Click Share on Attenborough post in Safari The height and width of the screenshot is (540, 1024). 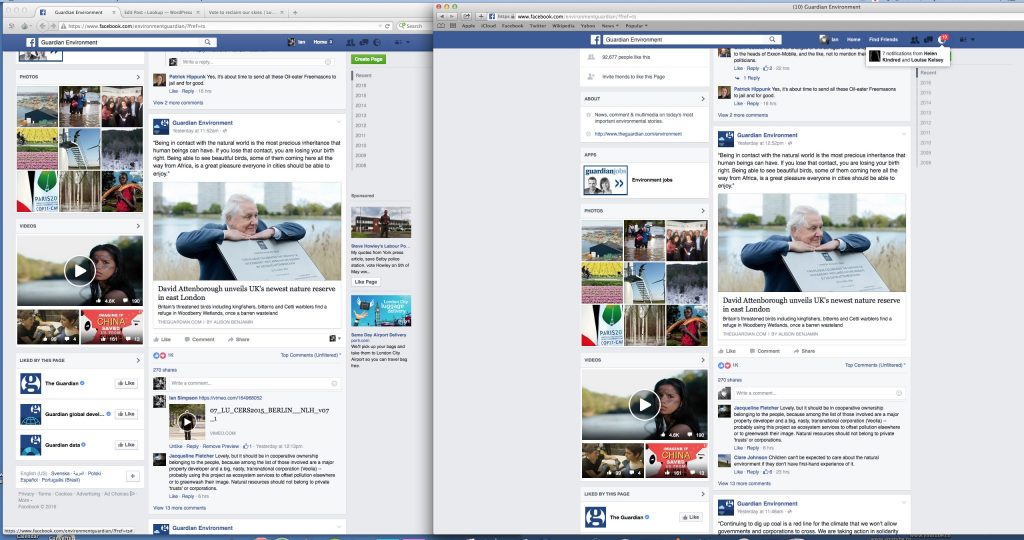click(x=804, y=351)
